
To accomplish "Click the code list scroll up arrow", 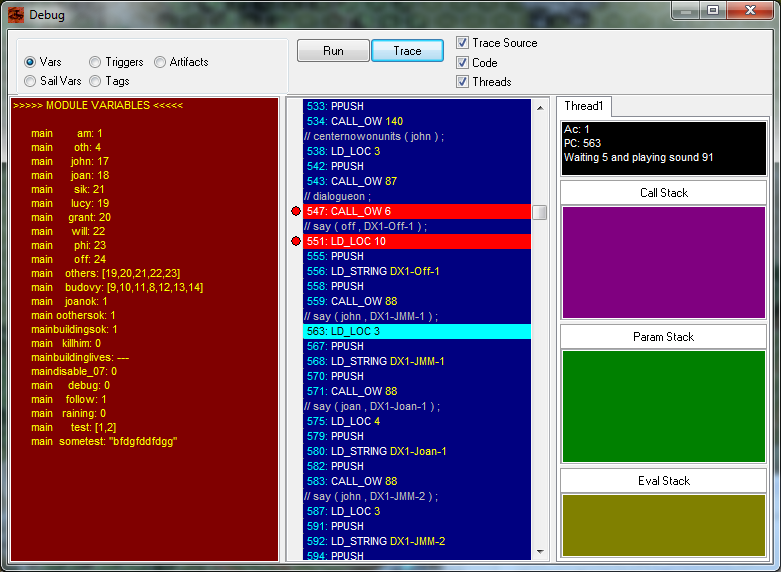I will point(540,108).
